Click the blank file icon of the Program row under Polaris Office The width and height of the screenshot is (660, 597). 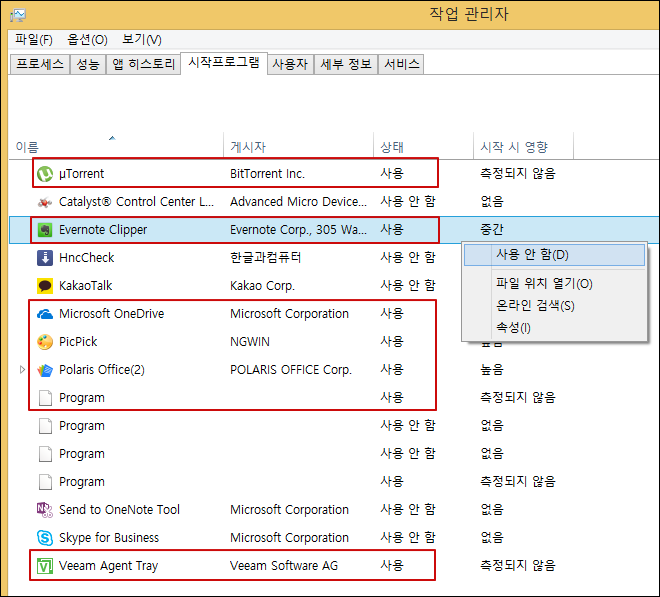45,398
